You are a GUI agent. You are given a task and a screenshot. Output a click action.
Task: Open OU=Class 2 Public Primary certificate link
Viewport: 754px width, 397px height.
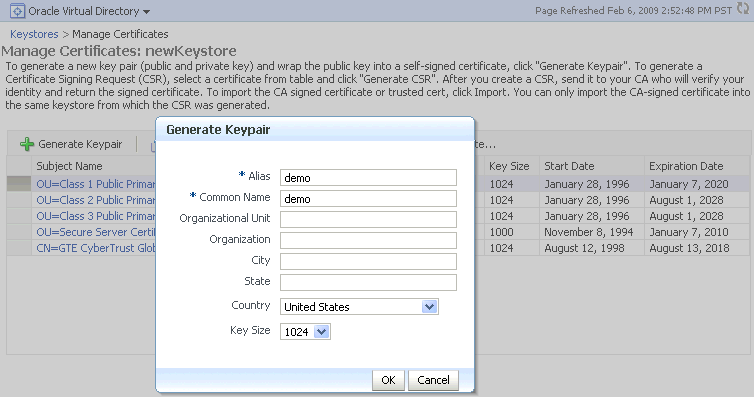point(96,200)
